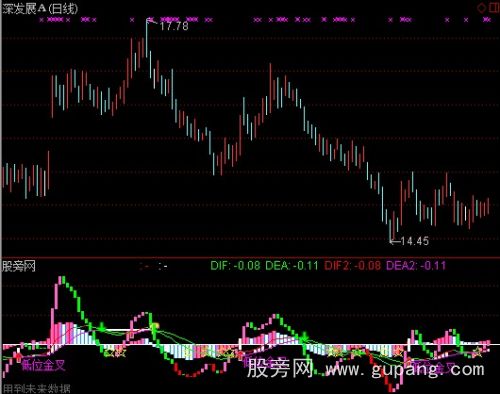
Task: Click the 用到未来数据 notice text
Action: 36,389
